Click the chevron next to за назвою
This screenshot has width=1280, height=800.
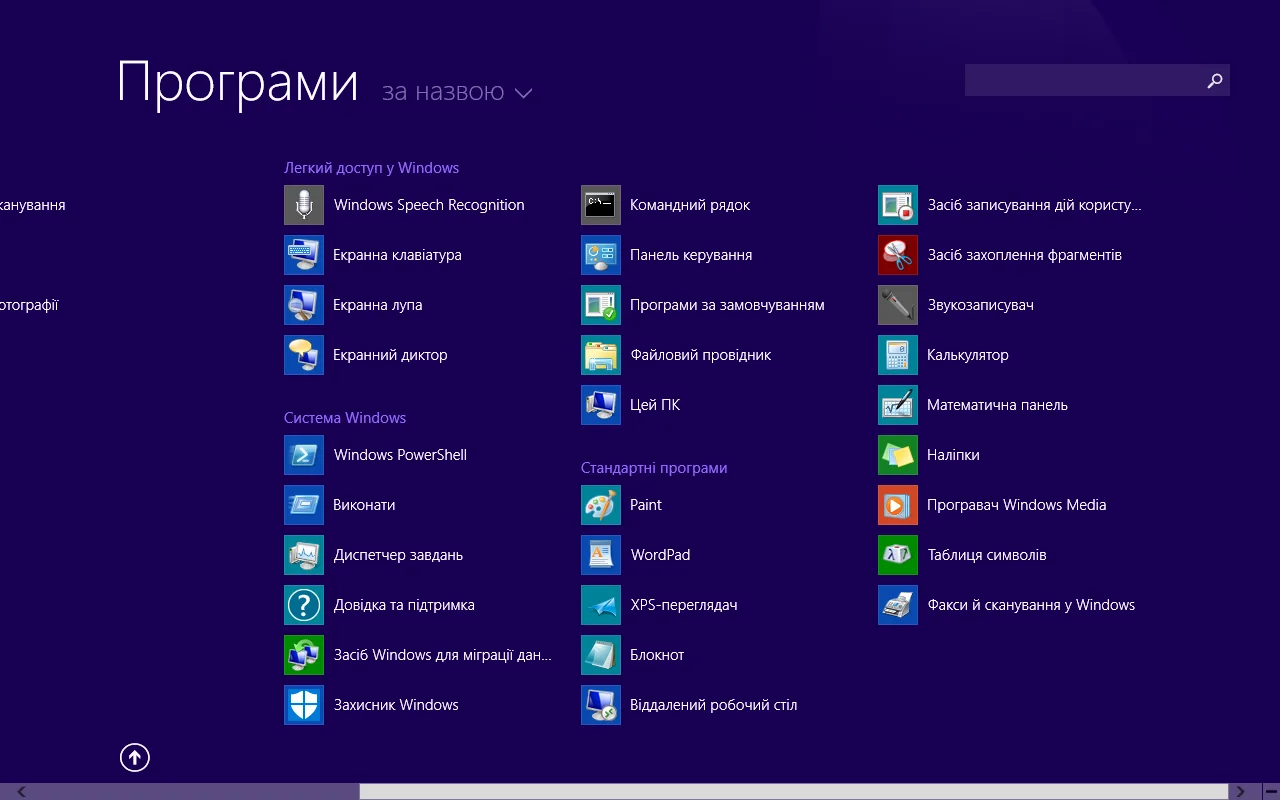tap(523, 93)
